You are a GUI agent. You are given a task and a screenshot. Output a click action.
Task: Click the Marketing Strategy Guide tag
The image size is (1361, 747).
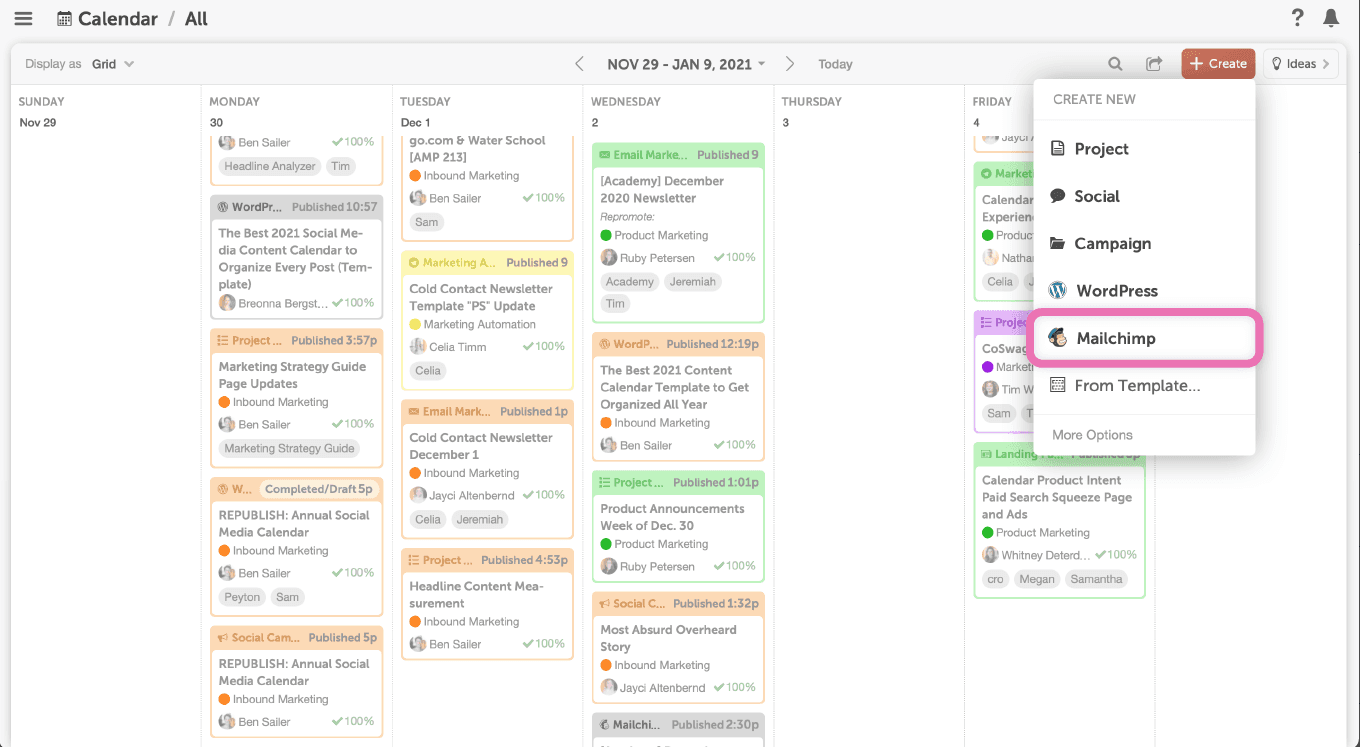[290, 449]
